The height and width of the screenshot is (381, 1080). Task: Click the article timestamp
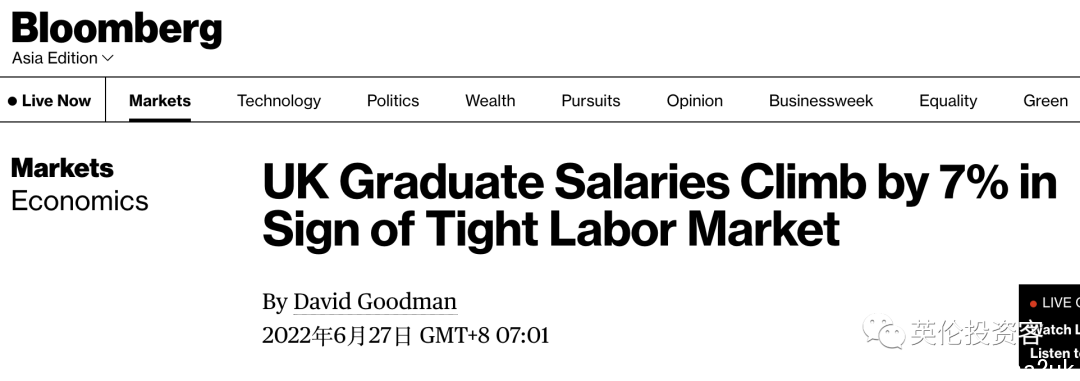(x=406, y=336)
